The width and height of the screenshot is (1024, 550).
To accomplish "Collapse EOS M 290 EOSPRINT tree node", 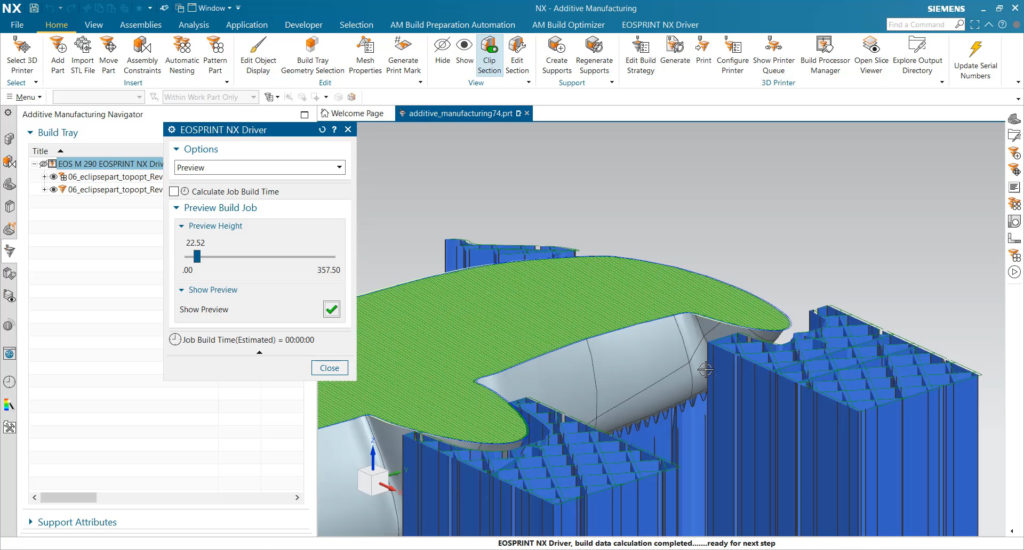I will point(35,164).
